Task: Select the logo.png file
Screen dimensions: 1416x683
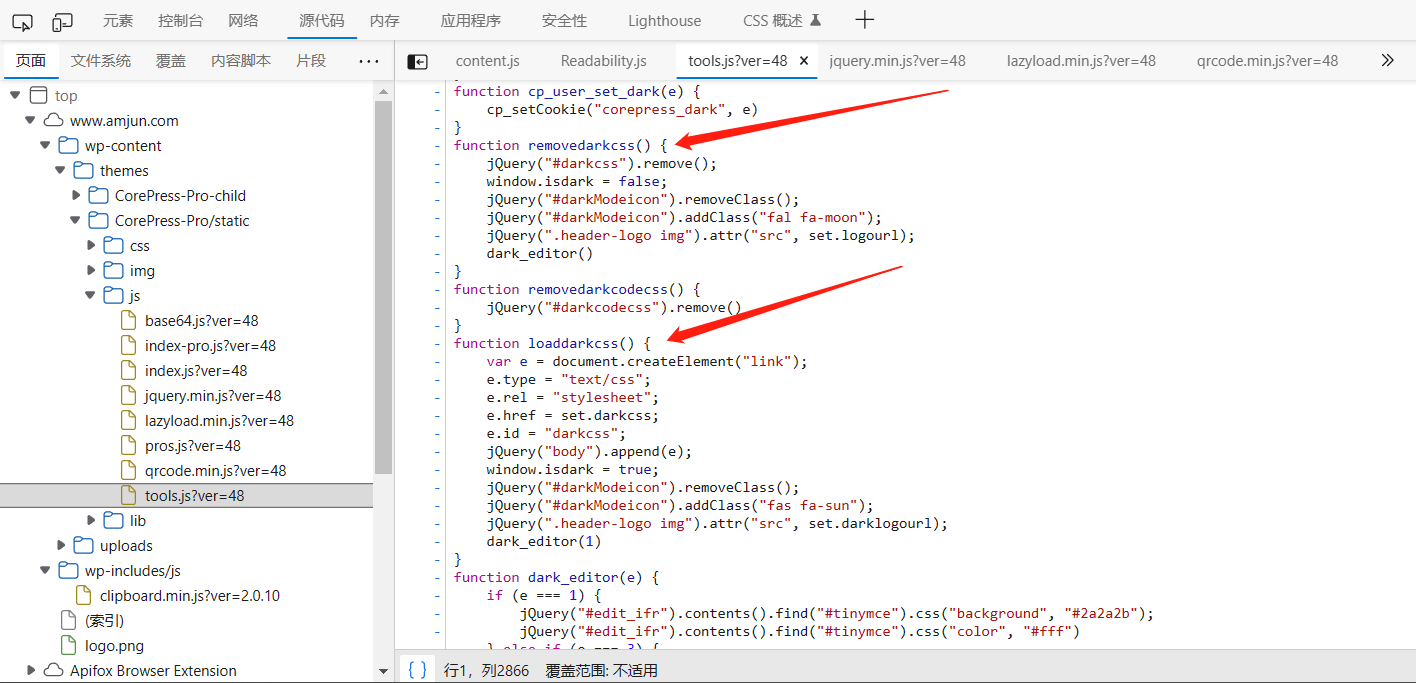Action: tap(114, 646)
